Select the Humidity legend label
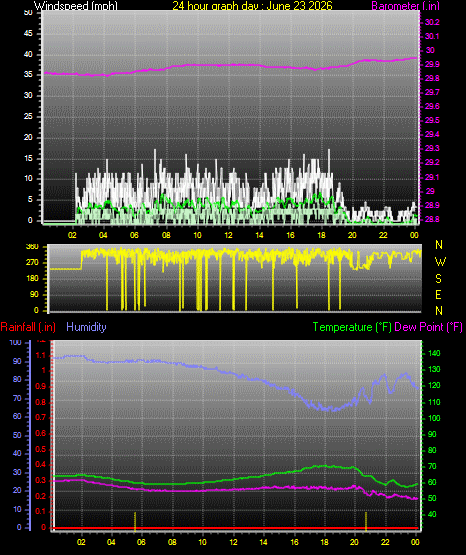This screenshot has width=466, height=555. [x=86, y=327]
